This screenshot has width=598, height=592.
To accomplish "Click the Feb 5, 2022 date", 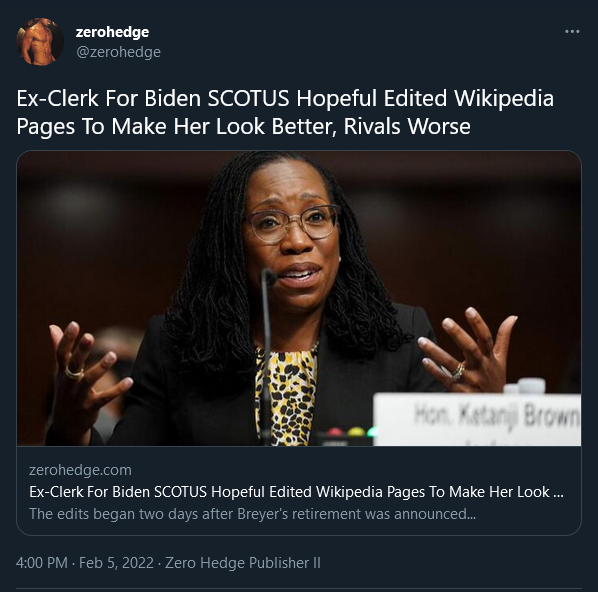I will [116, 563].
